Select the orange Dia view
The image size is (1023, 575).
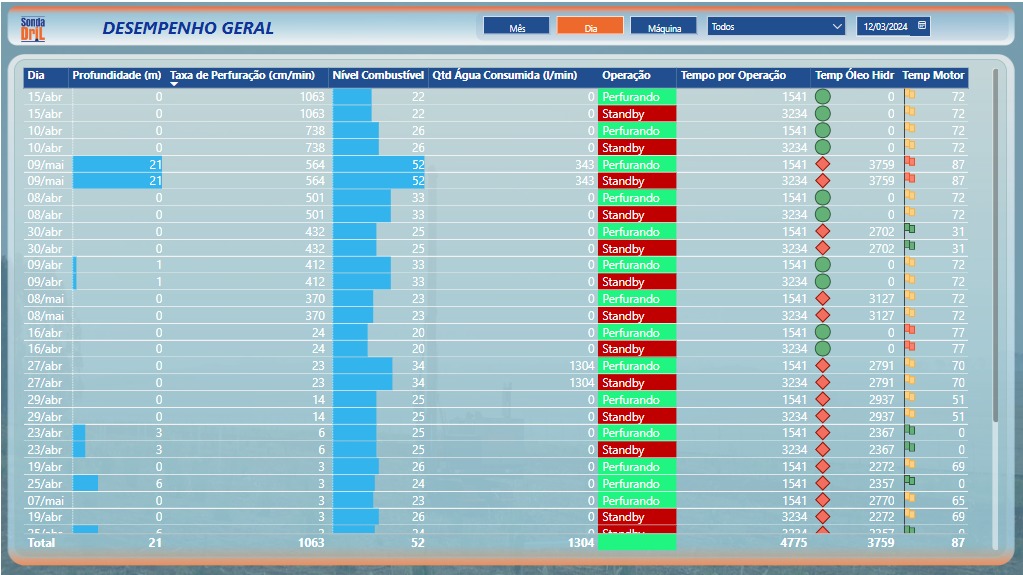590,26
